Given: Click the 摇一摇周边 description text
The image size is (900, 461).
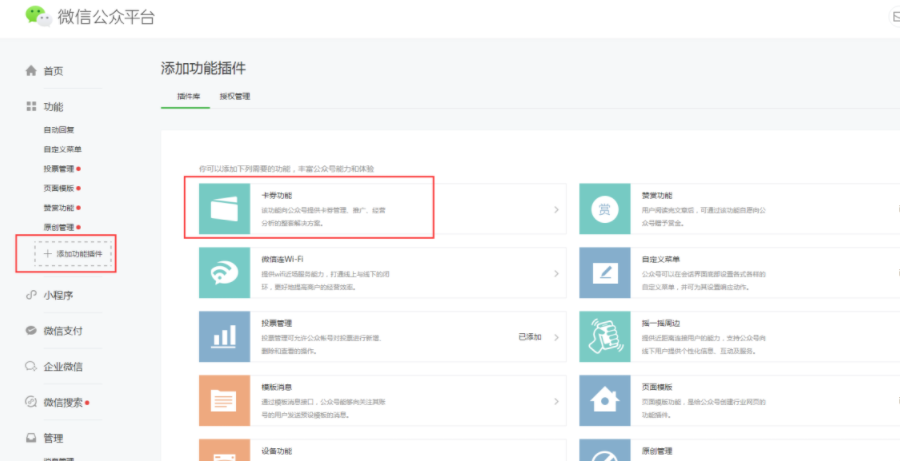Looking at the screenshot, I should 703,344.
